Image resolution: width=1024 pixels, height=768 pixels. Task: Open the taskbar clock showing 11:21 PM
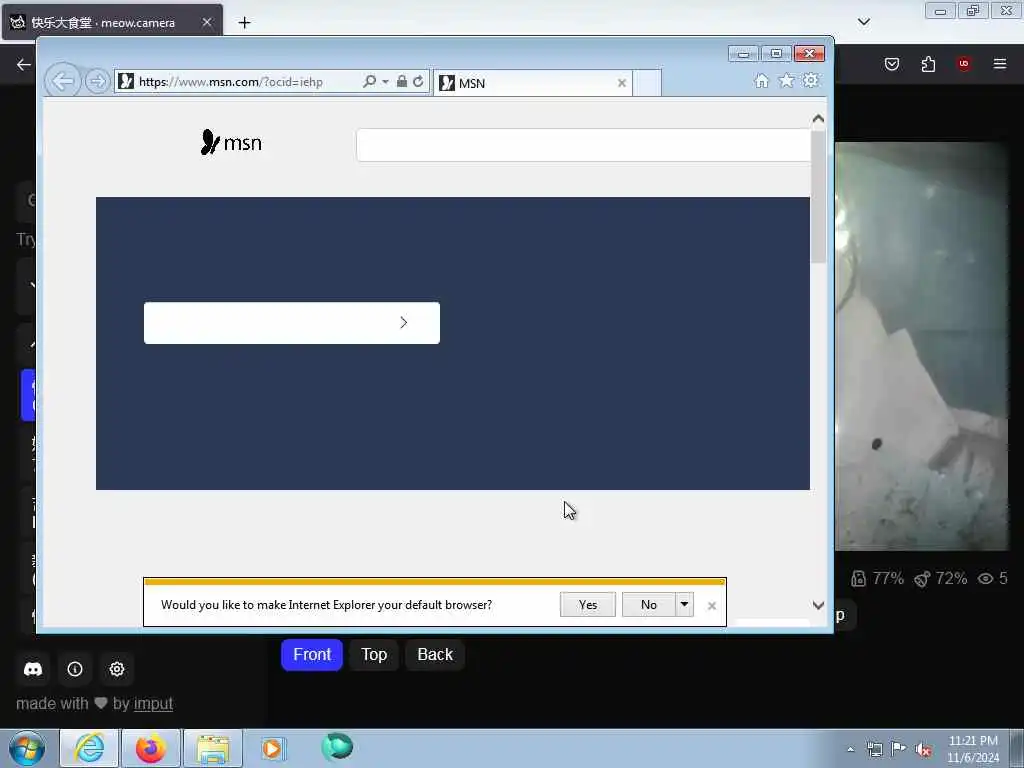coord(973,749)
